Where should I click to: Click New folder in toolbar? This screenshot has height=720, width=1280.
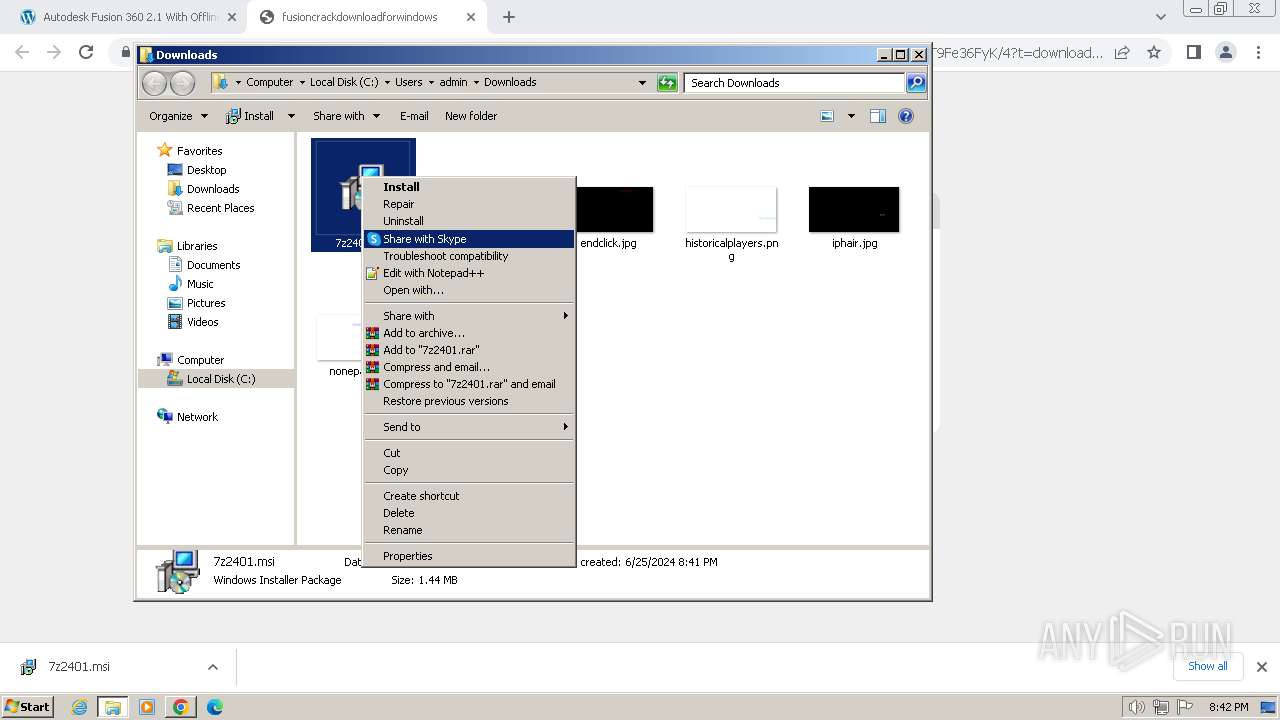[x=471, y=116]
